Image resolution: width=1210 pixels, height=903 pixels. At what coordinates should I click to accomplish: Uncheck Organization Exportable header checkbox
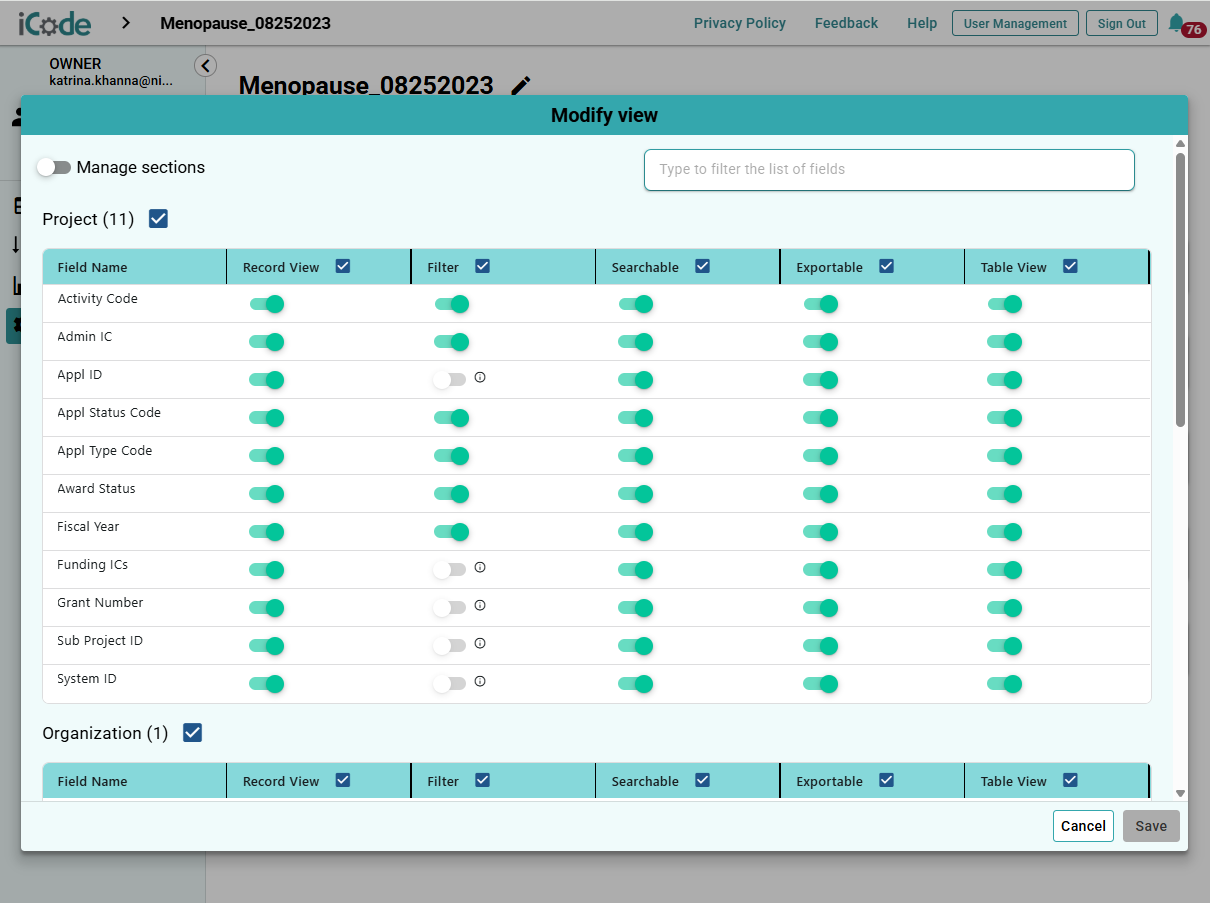(886, 780)
